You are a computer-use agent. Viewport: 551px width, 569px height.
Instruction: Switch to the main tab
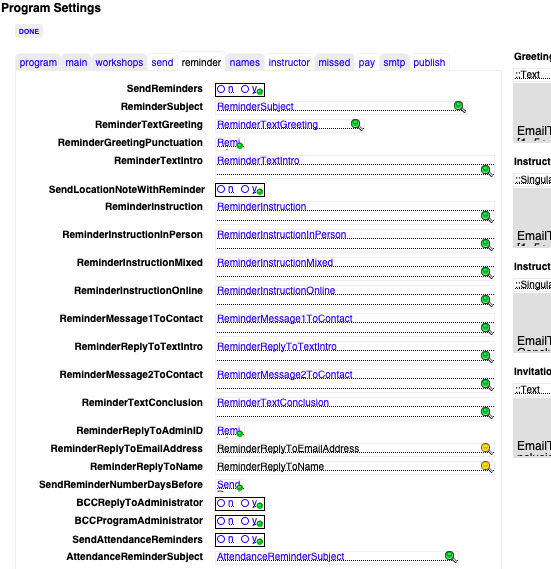pos(76,62)
